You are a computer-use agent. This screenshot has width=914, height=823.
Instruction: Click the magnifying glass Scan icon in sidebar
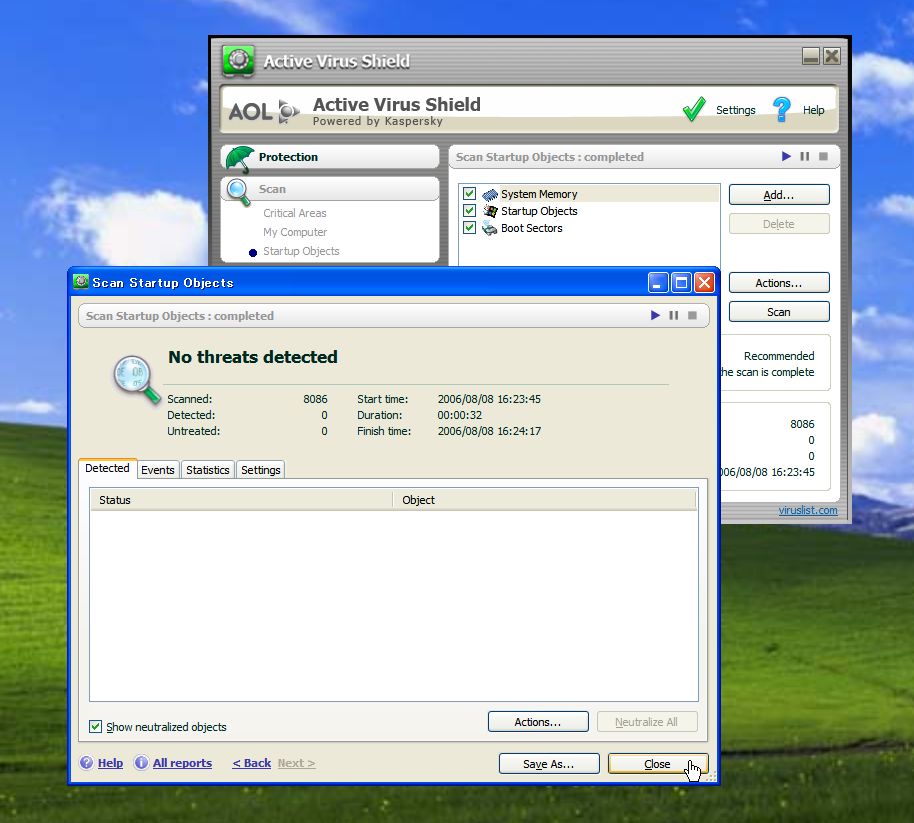pyautogui.click(x=238, y=192)
